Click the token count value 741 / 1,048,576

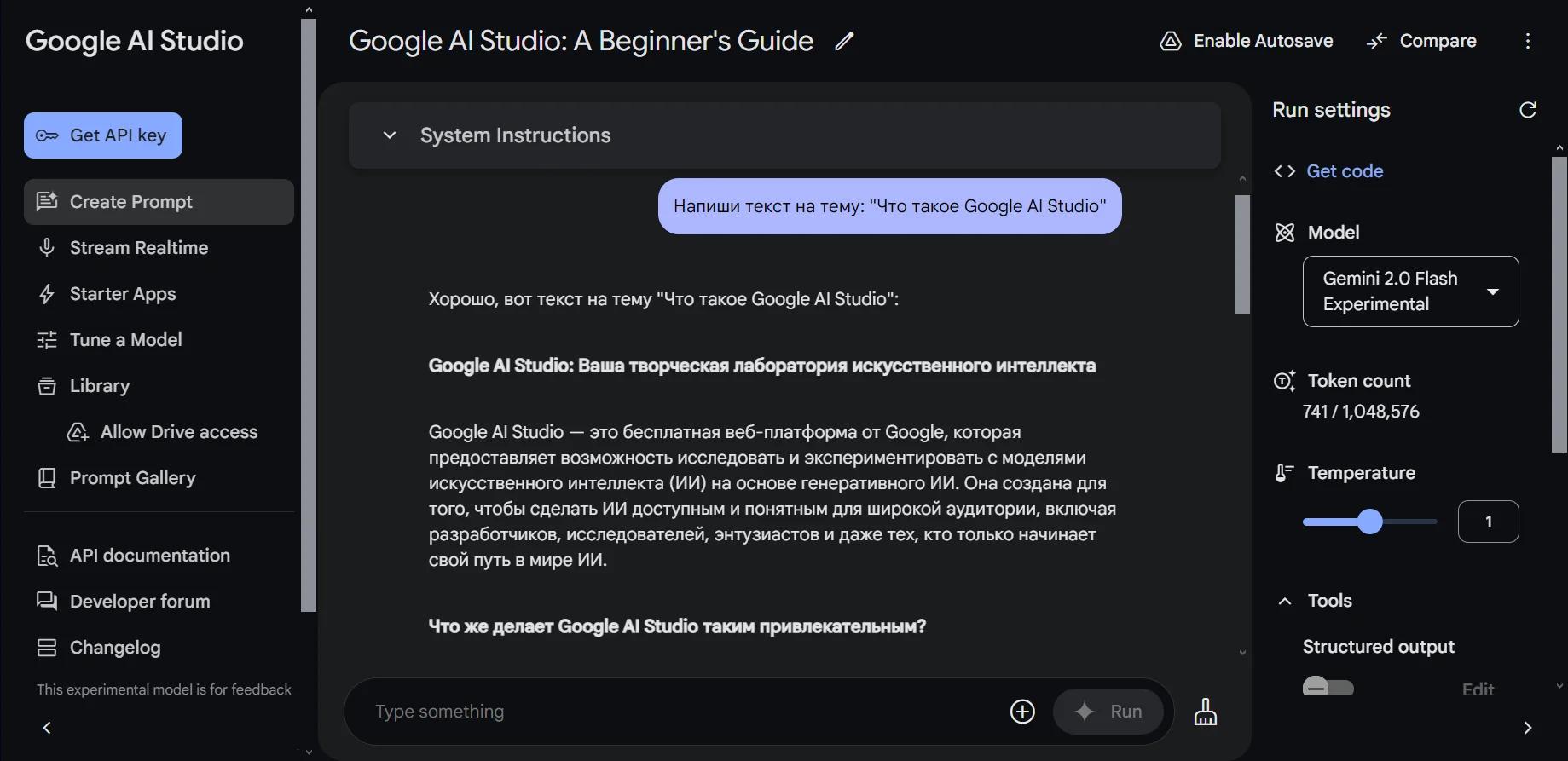point(1361,412)
